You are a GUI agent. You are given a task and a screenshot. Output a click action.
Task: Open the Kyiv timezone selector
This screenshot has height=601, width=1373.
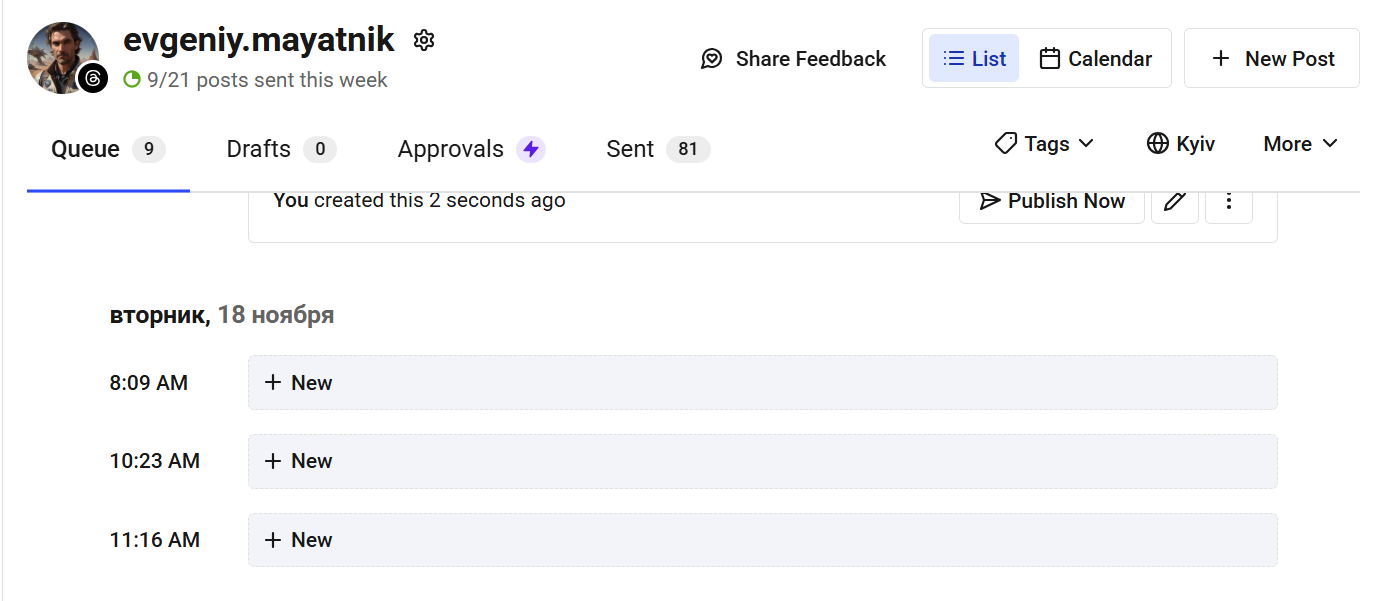pos(1195,144)
